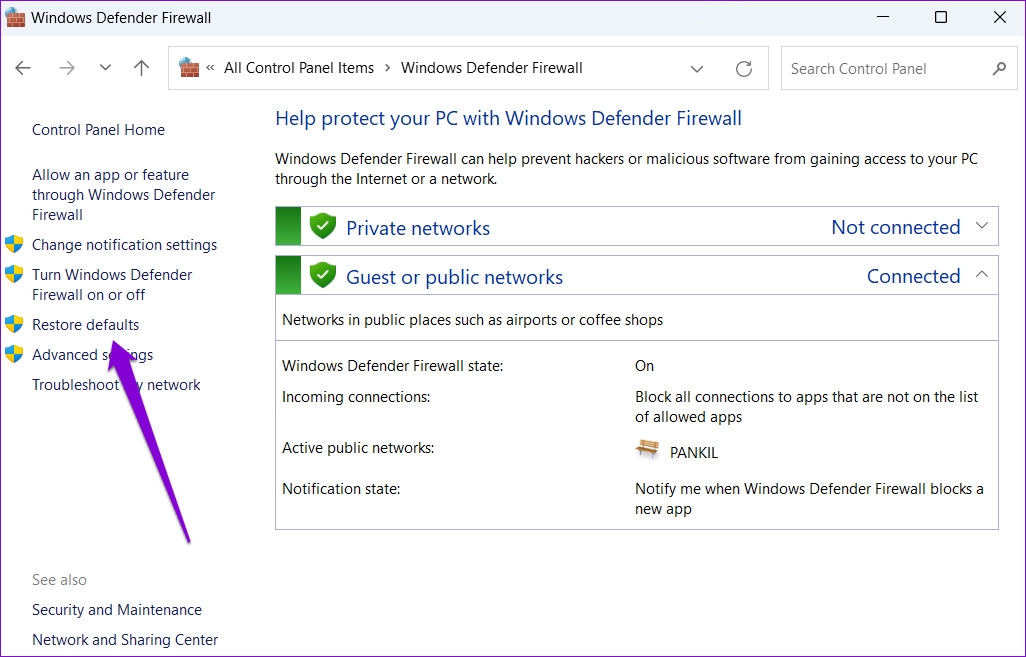Click shield icon beside Turn Windows Defender Firewall
1026x657 pixels.
tap(14, 274)
